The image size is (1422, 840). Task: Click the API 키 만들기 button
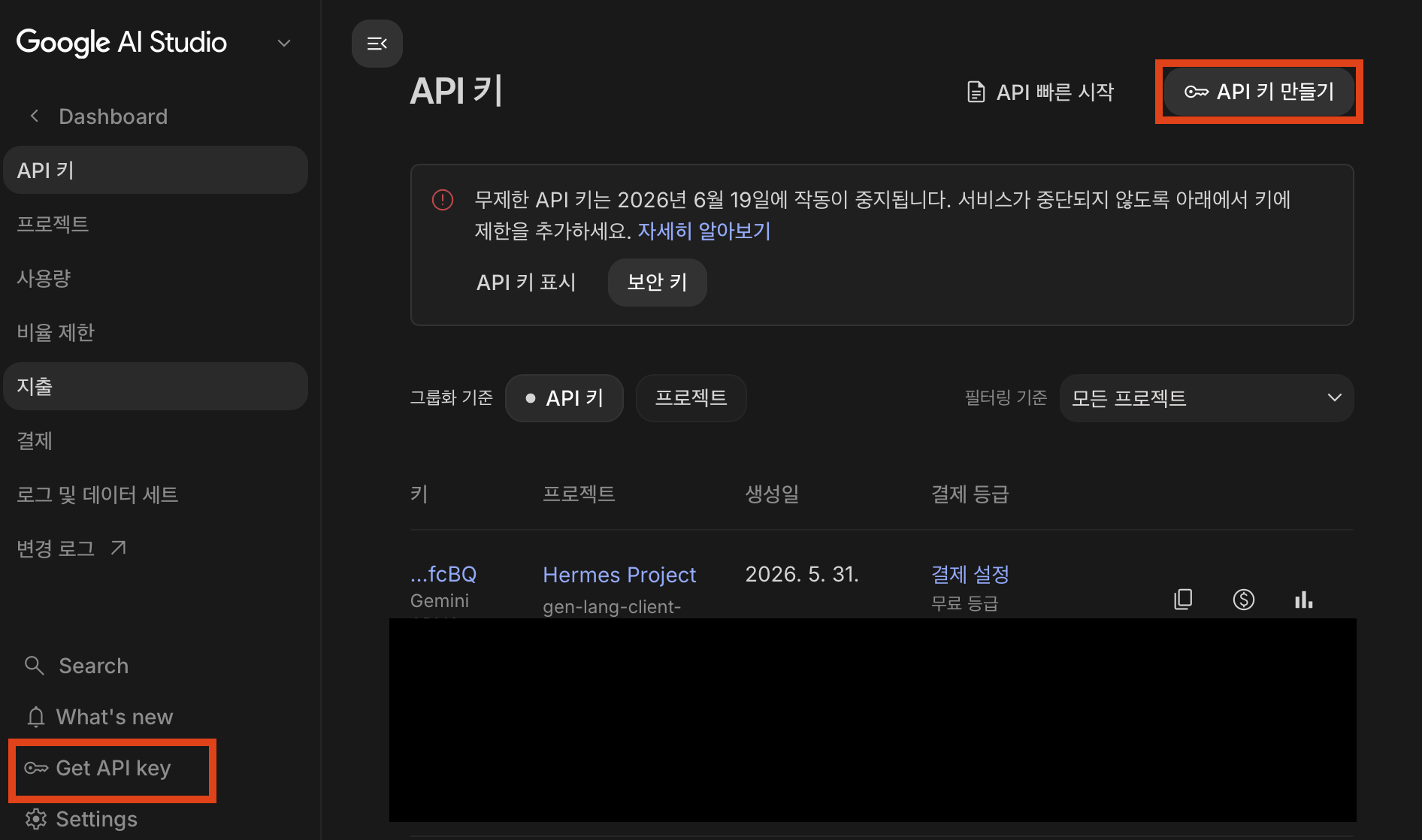point(1259,92)
